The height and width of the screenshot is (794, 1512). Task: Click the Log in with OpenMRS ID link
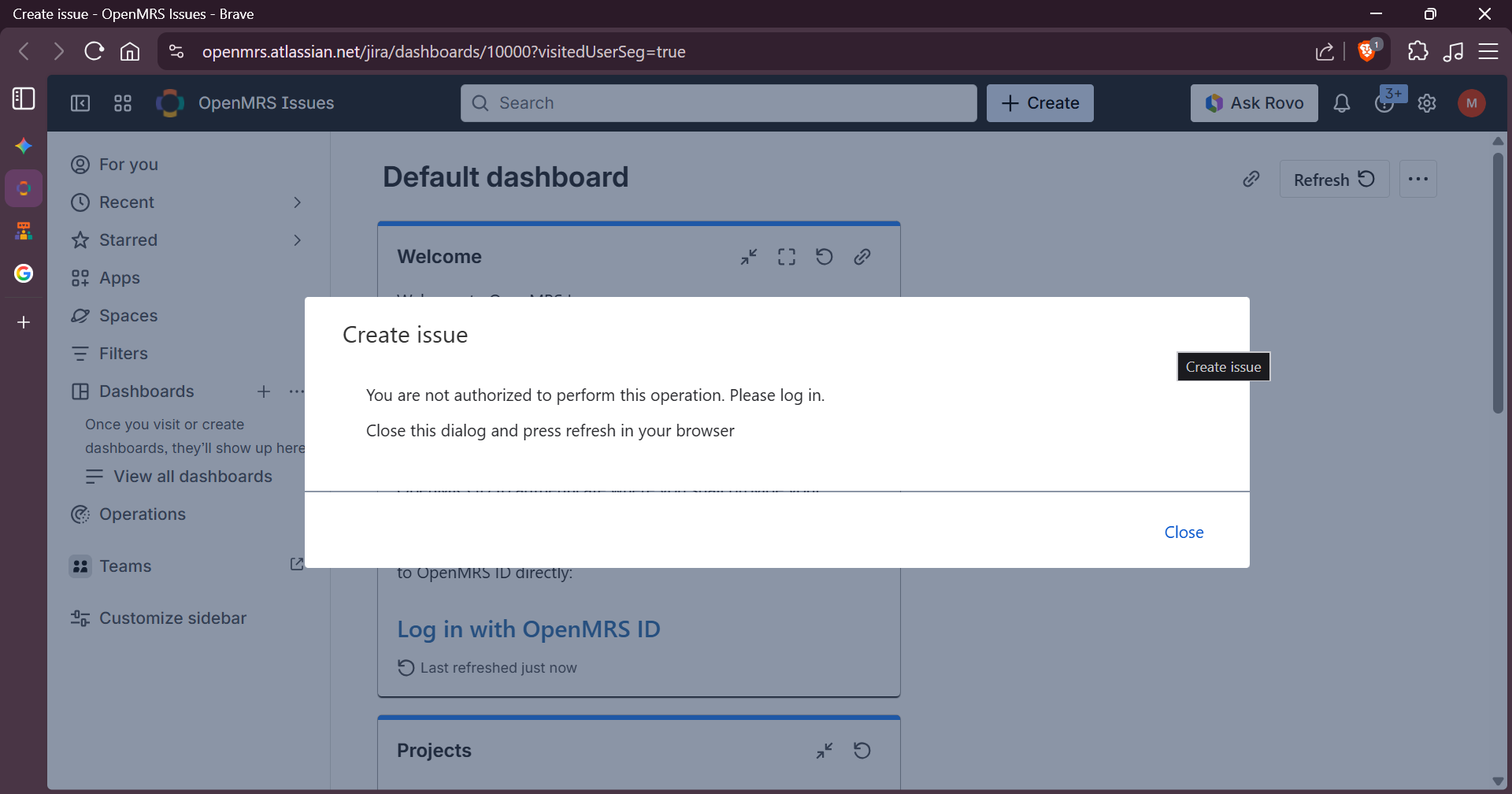[x=528, y=629]
